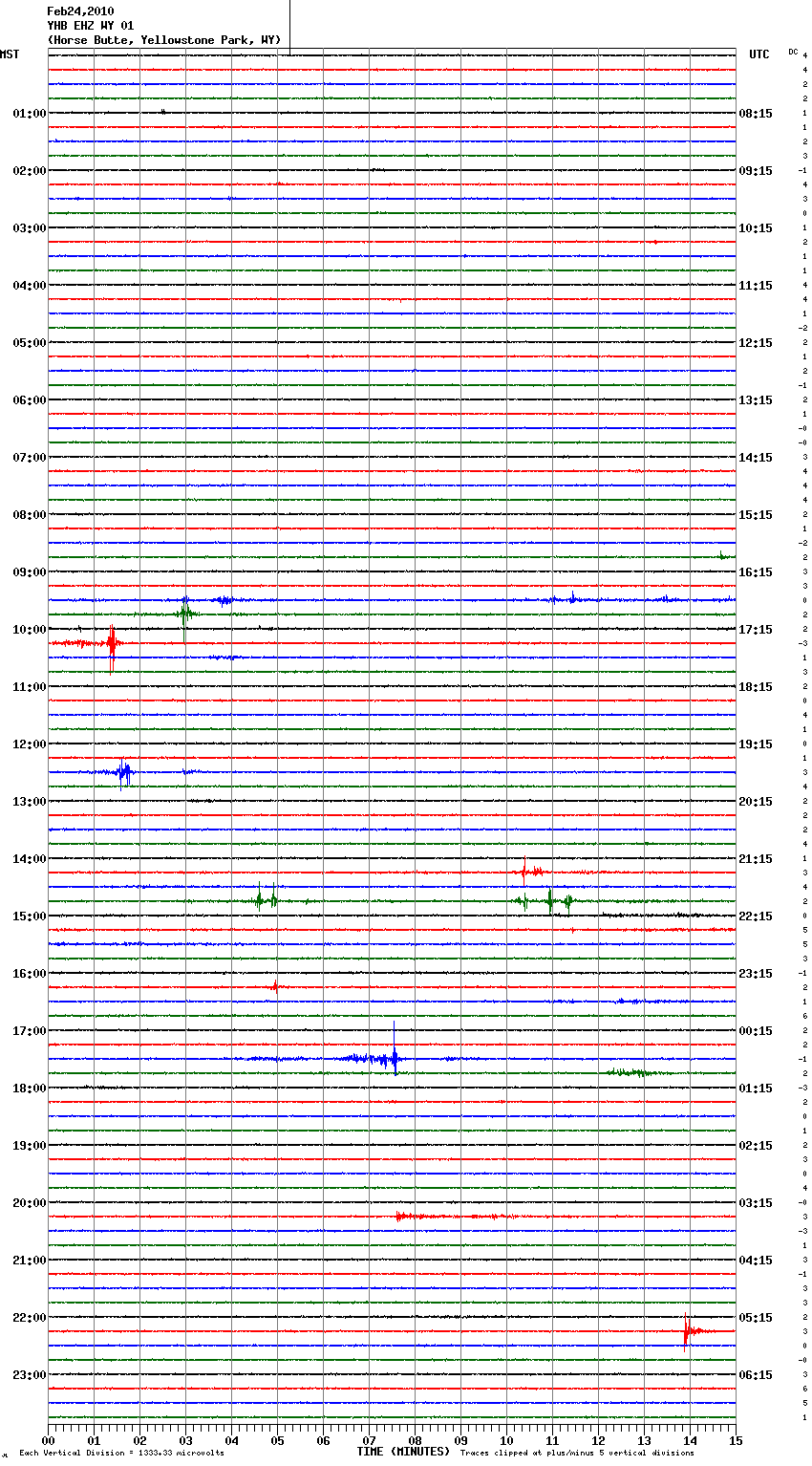Select the 02:00 MST row label

pyautogui.click(x=30, y=171)
